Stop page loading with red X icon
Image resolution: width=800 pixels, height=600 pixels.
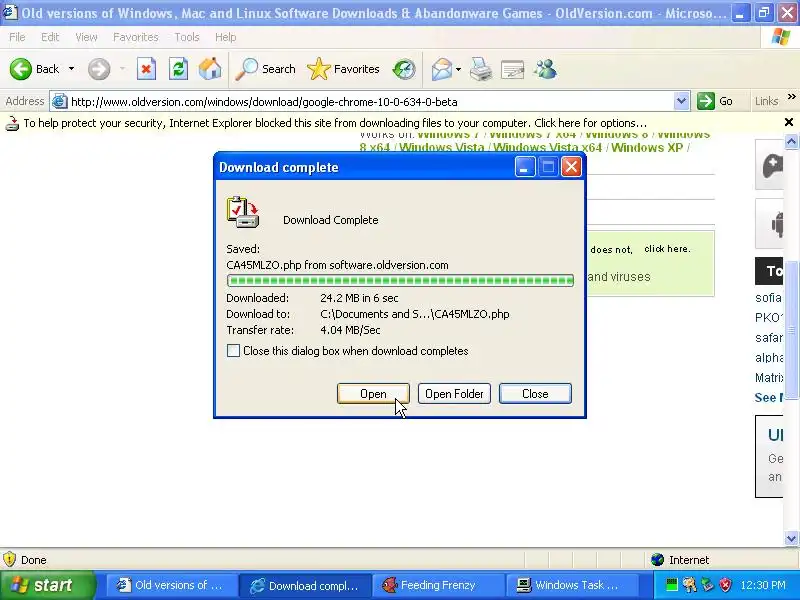[x=146, y=69]
